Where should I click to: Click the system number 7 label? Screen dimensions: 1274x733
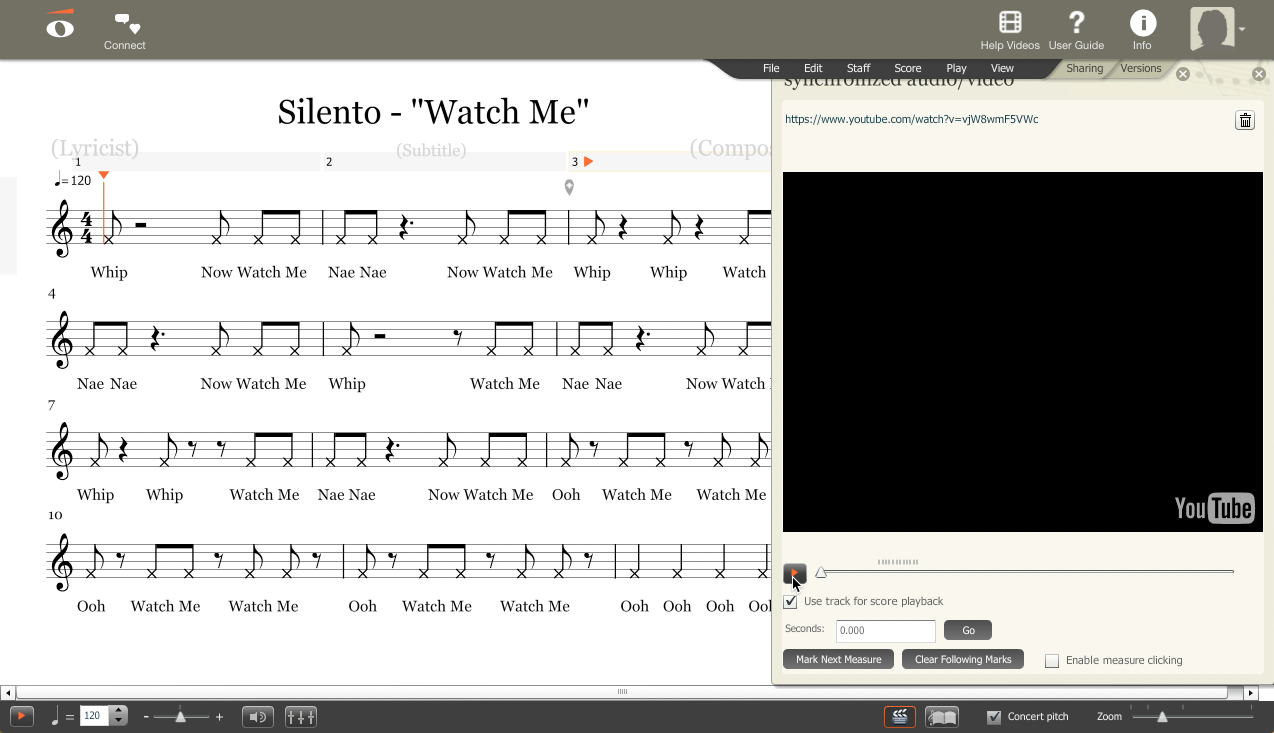click(x=51, y=405)
